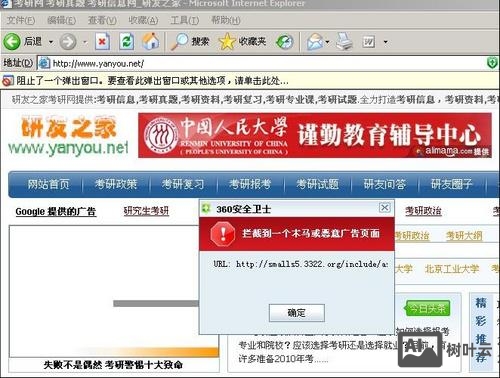This screenshot has height=378, width=500.
Task: Click the 中国人民大学 banner advertisement
Action: 315,135
